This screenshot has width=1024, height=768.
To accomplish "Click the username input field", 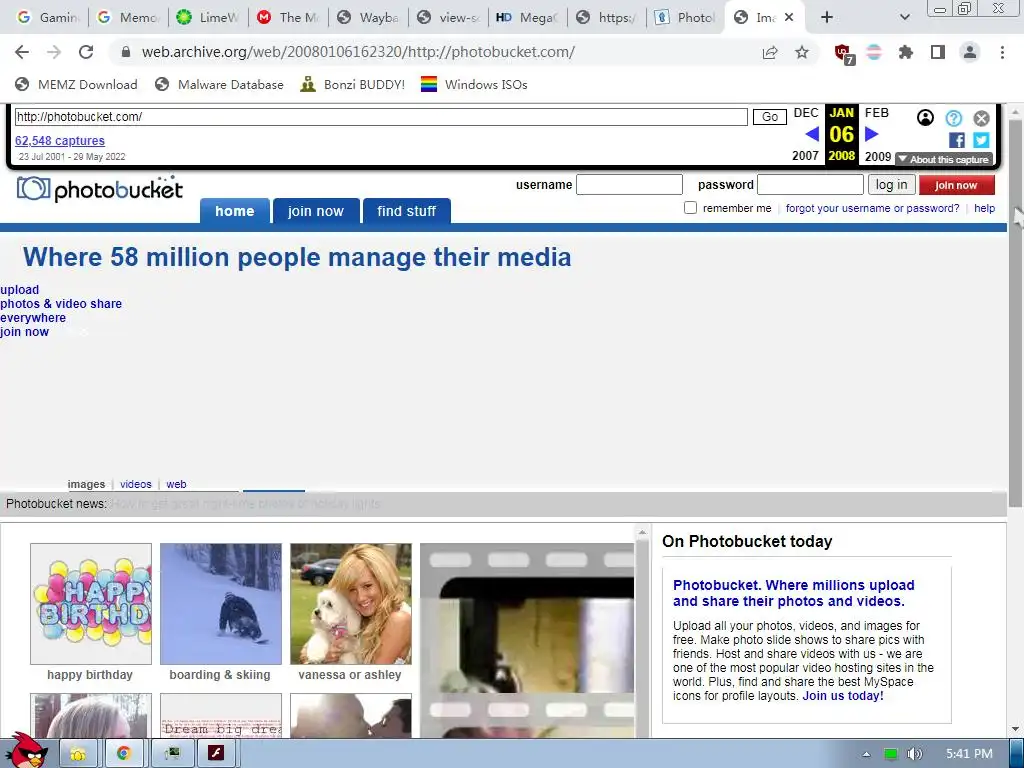I will pyautogui.click(x=629, y=185).
